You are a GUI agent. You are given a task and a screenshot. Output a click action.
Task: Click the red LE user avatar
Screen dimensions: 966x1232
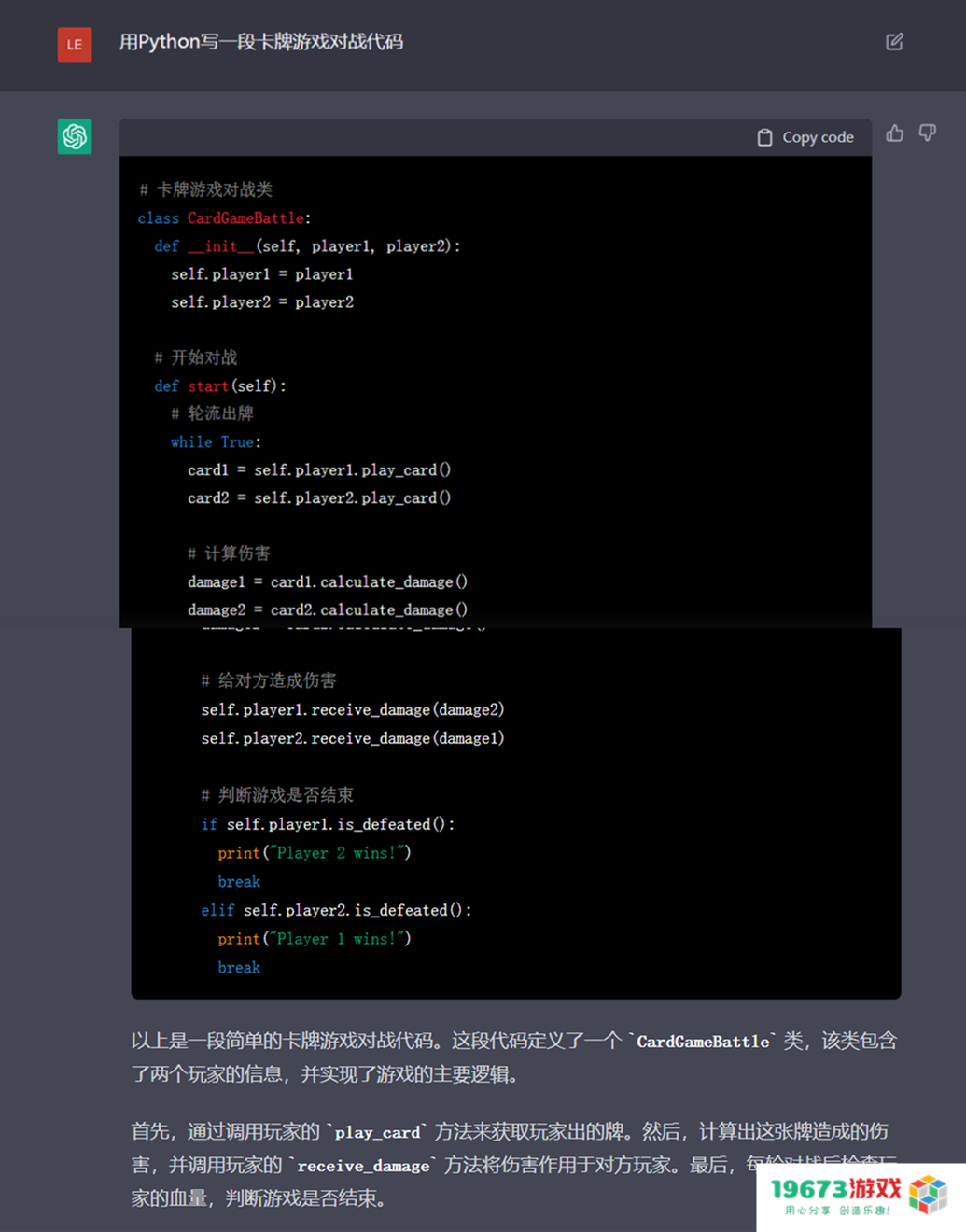tap(75, 44)
